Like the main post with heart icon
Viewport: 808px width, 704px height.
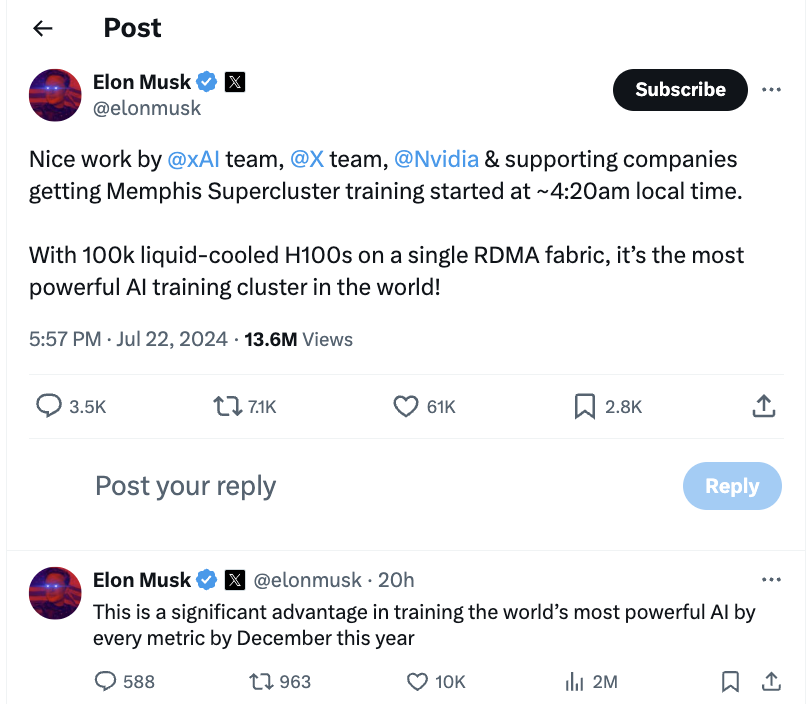[405, 406]
